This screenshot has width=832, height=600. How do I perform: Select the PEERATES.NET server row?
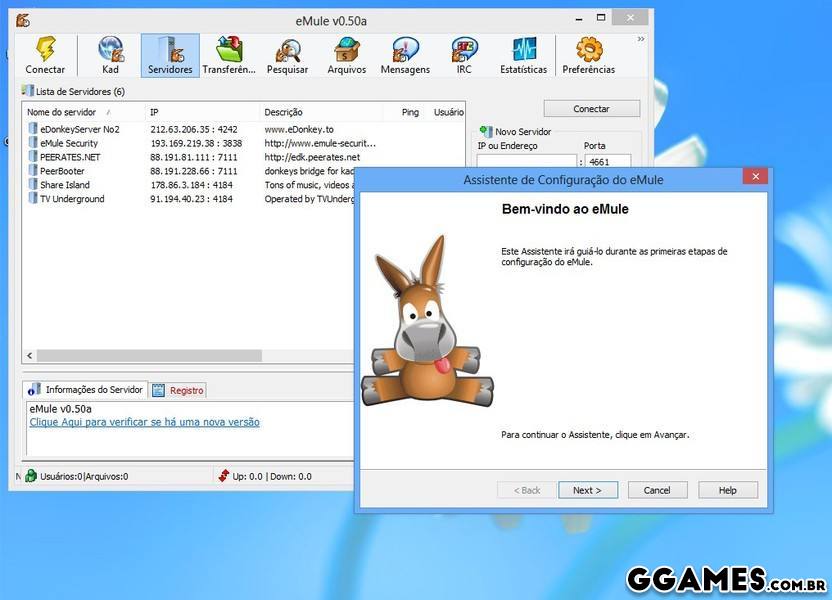tap(70, 157)
